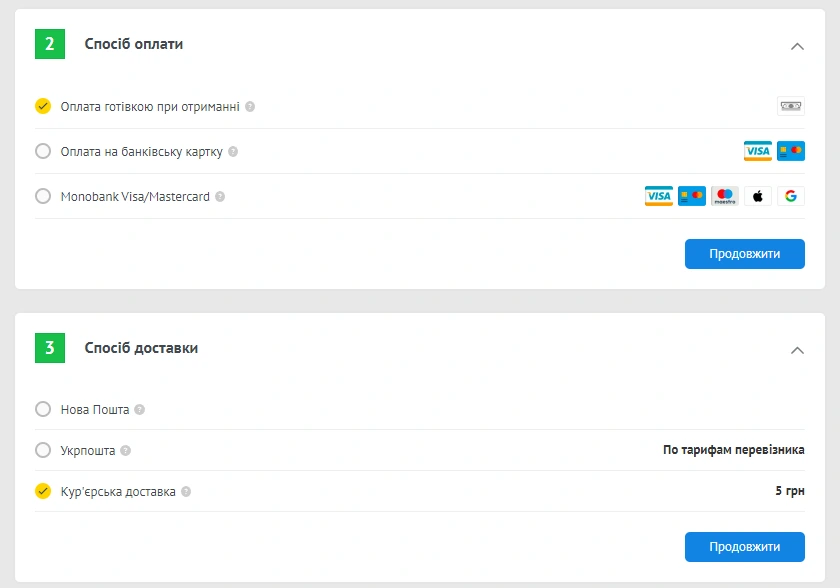This screenshot has height=588, width=840.
Task: Choose Нова Пошта delivery option
Action: coord(43,409)
